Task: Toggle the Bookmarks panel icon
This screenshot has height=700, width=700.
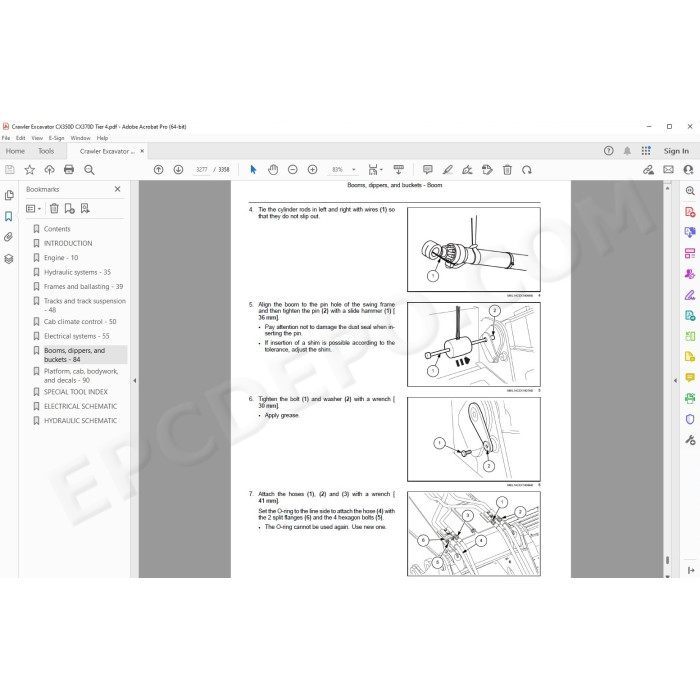Action: pyautogui.click(x=8, y=217)
